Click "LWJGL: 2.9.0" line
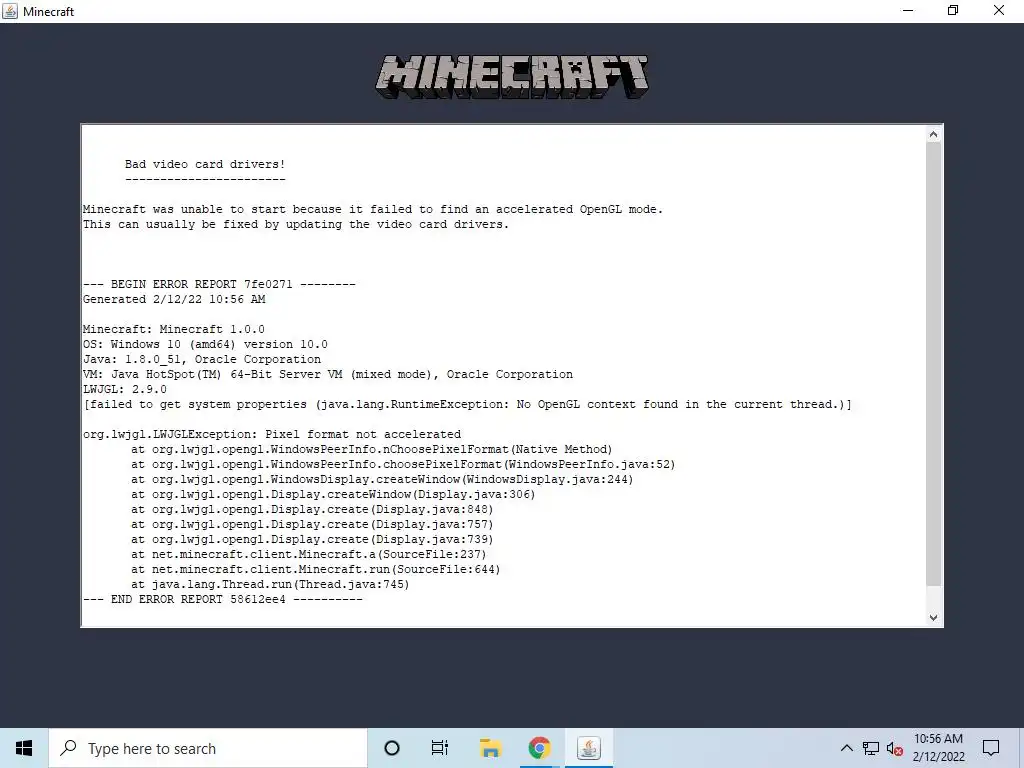This screenshot has height=768, width=1024. [x=125, y=390]
